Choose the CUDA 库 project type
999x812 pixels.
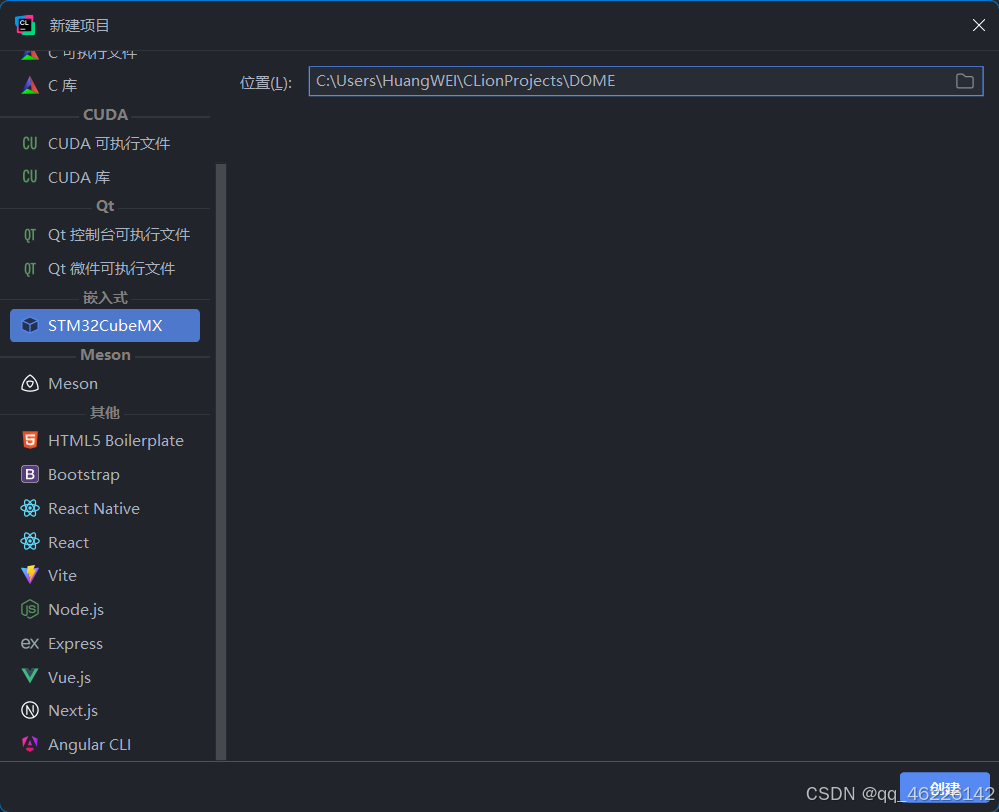tap(105, 177)
